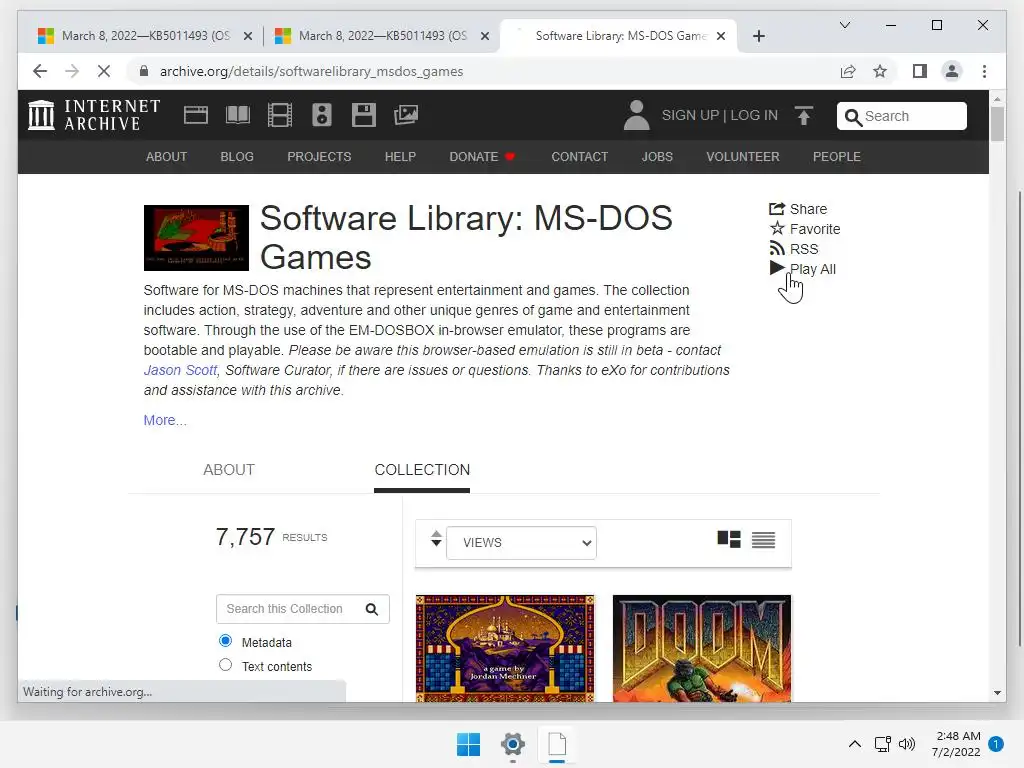Click the collection search magnifier button

coord(372,609)
